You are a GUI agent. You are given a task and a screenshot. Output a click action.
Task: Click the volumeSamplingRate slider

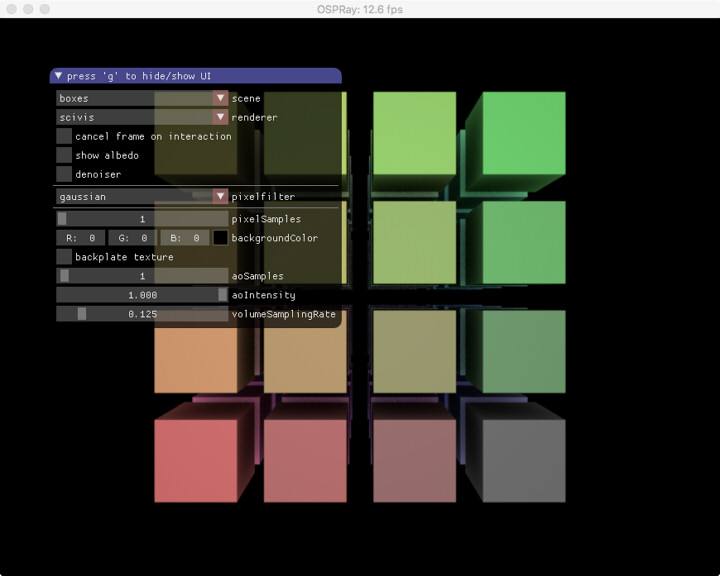(x=142, y=314)
